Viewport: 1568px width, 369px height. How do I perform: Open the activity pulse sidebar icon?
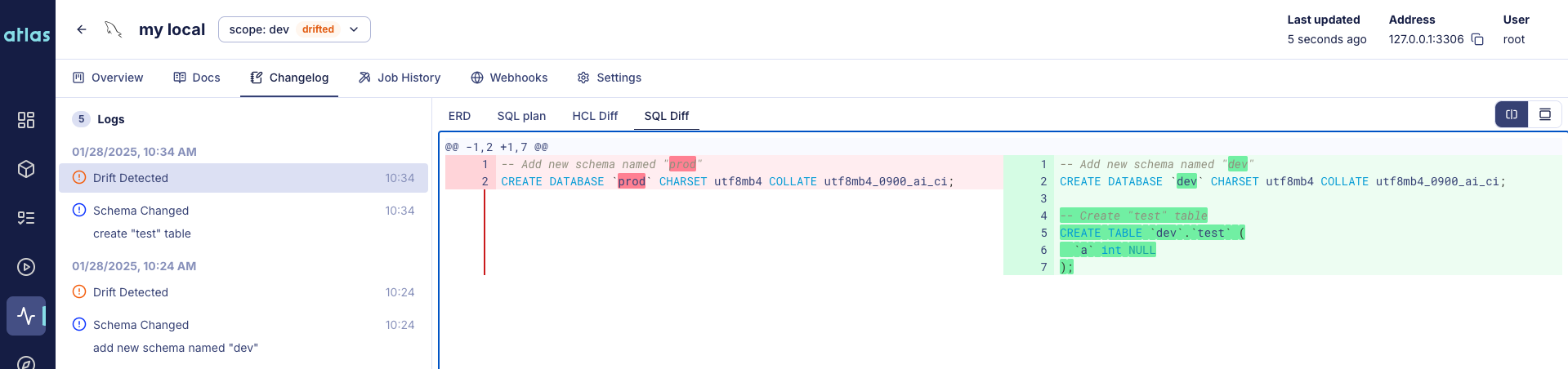tap(26, 316)
